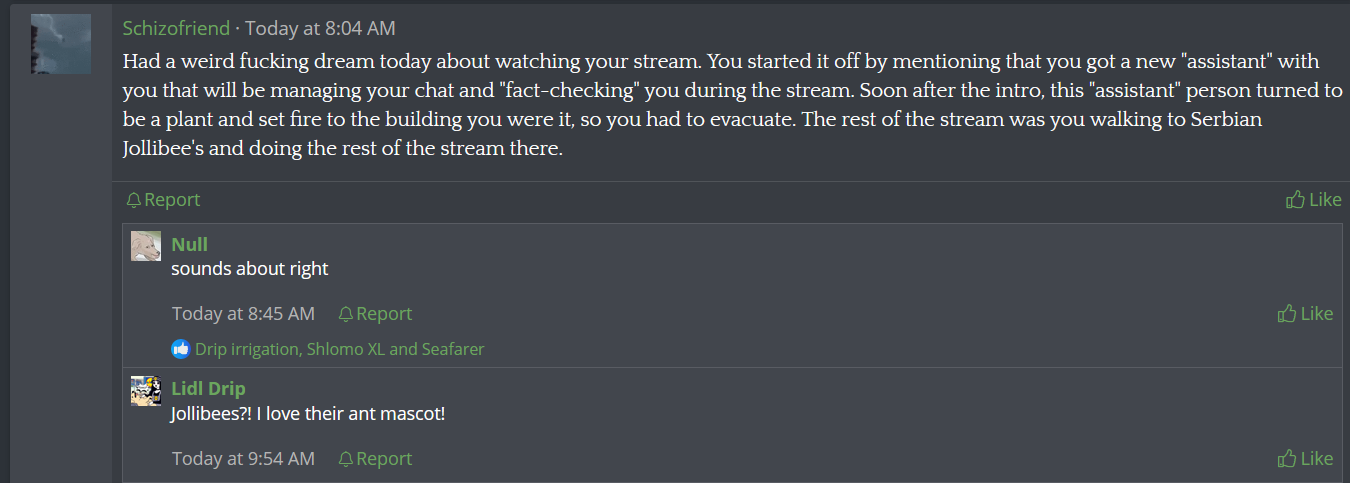Click the blue thumbs-up reaction icon
The image size is (1350, 483).
click(x=181, y=349)
